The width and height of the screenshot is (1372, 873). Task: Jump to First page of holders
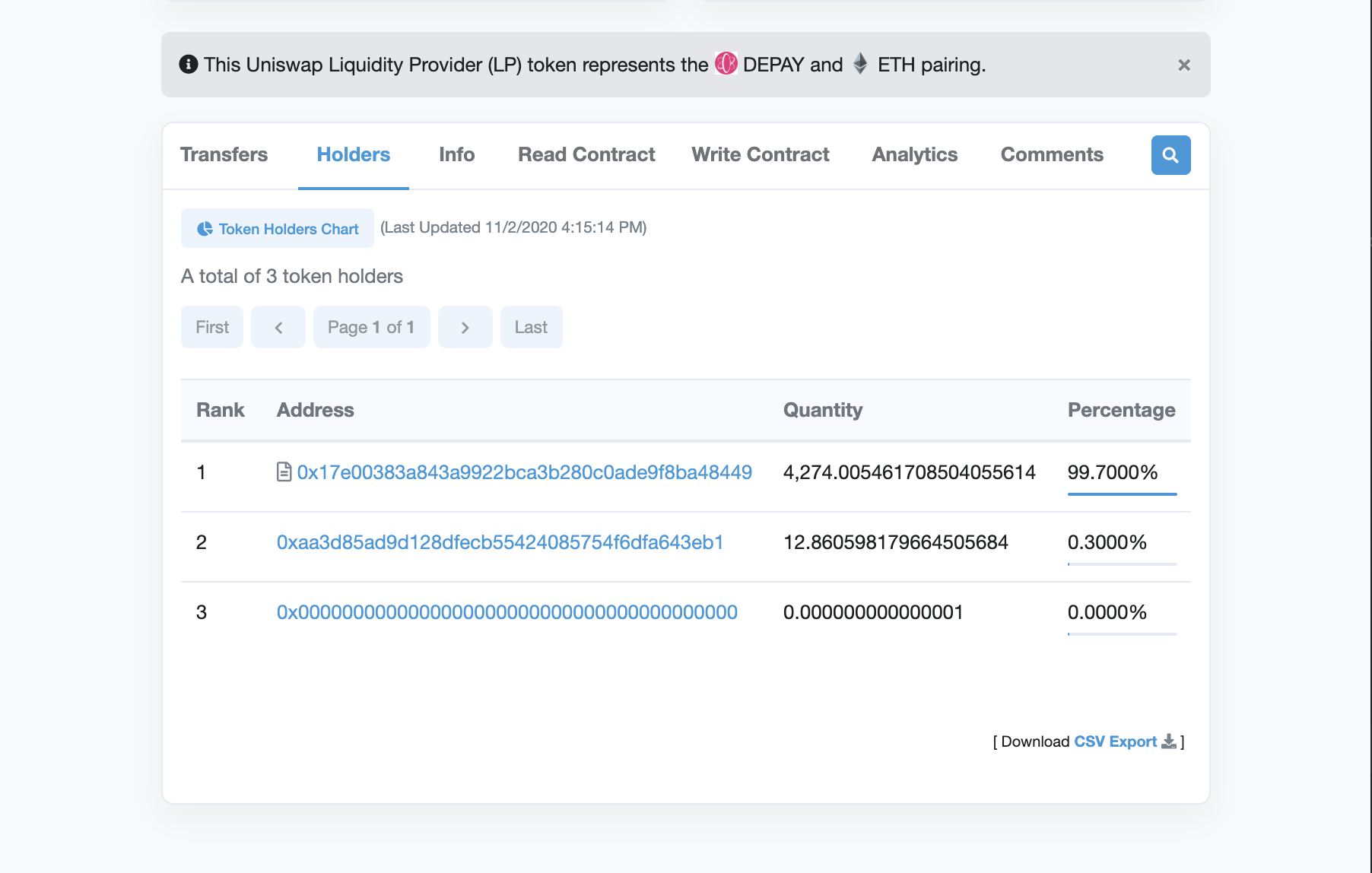coord(212,327)
